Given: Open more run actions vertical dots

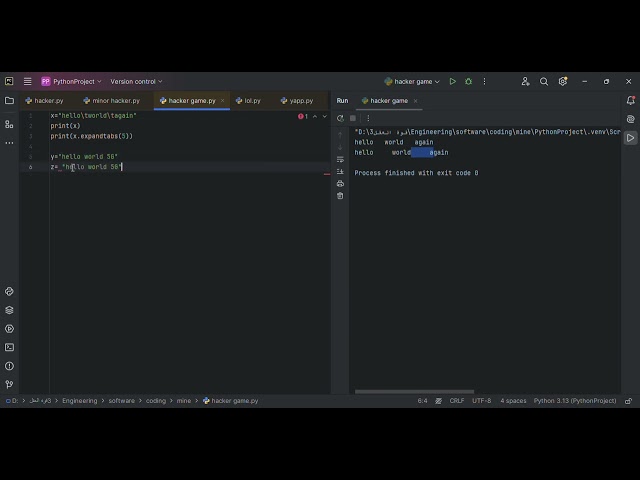Looking at the screenshot, I should coord(484,82).
